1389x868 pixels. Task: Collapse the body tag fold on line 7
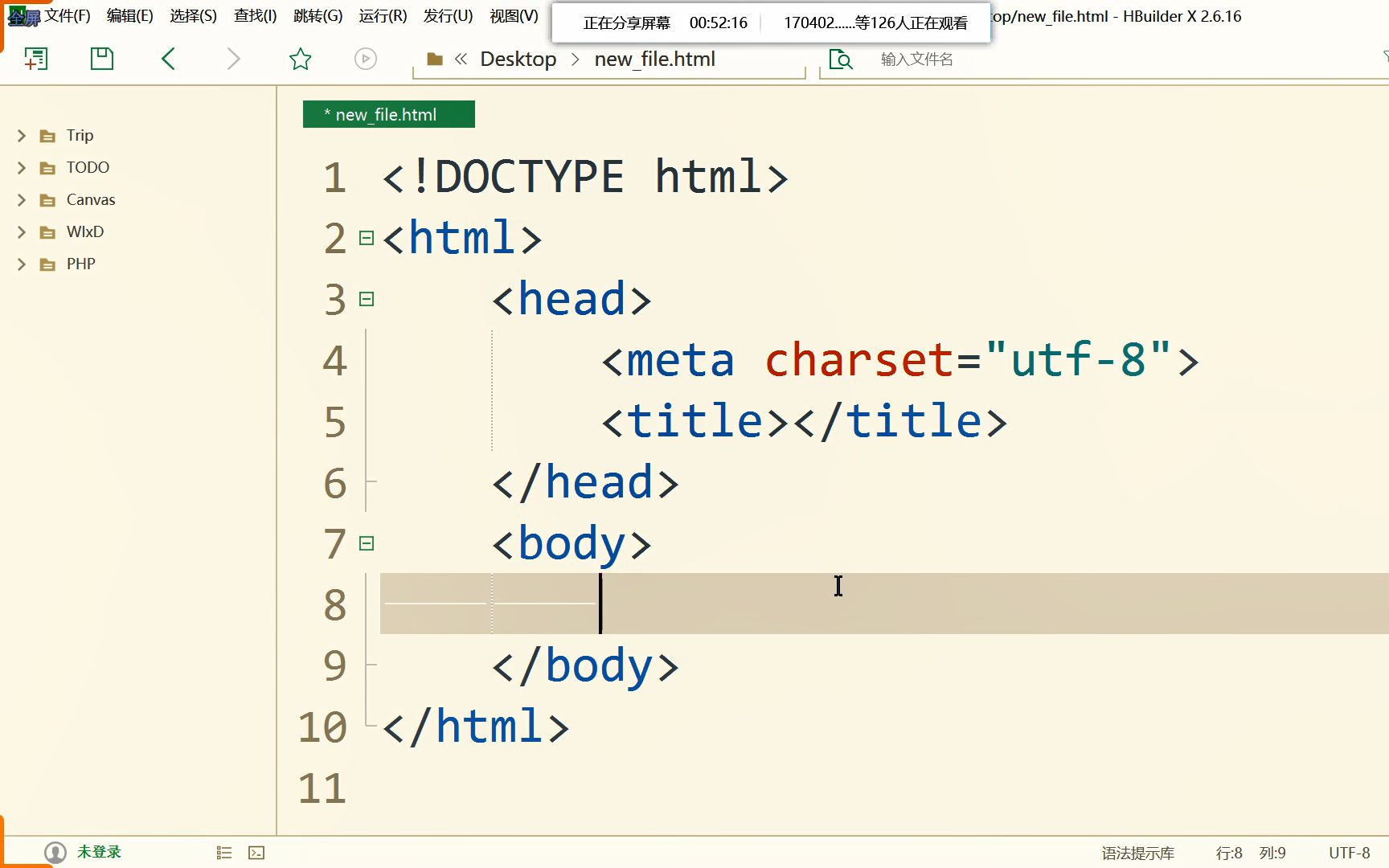[367, 543]
